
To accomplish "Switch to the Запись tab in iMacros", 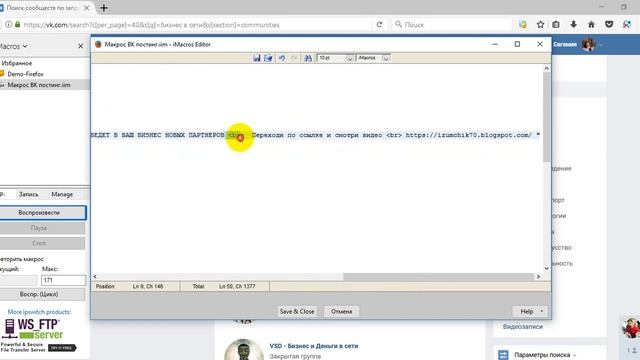I will (29, 195).
